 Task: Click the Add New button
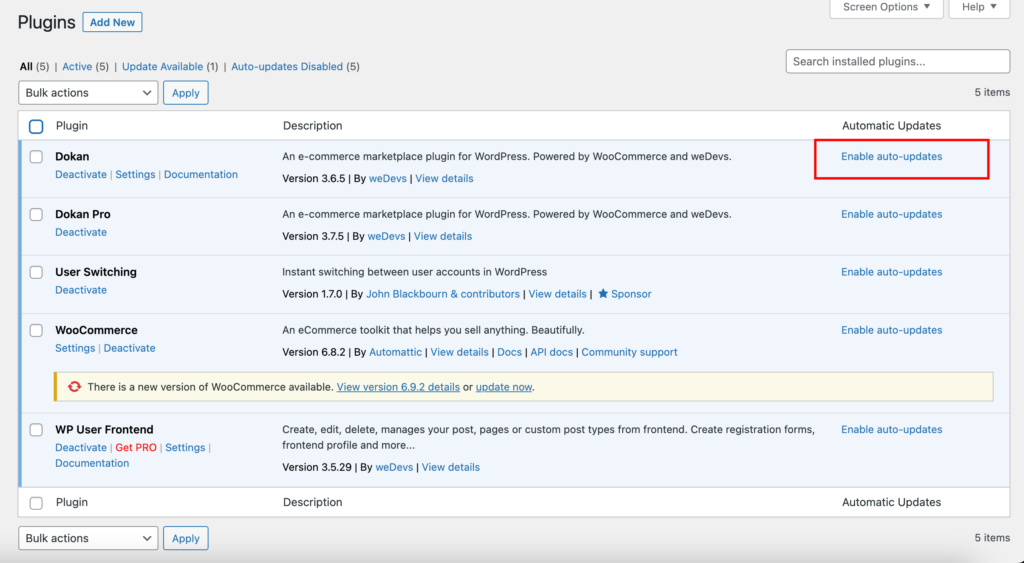pos(112,22)
